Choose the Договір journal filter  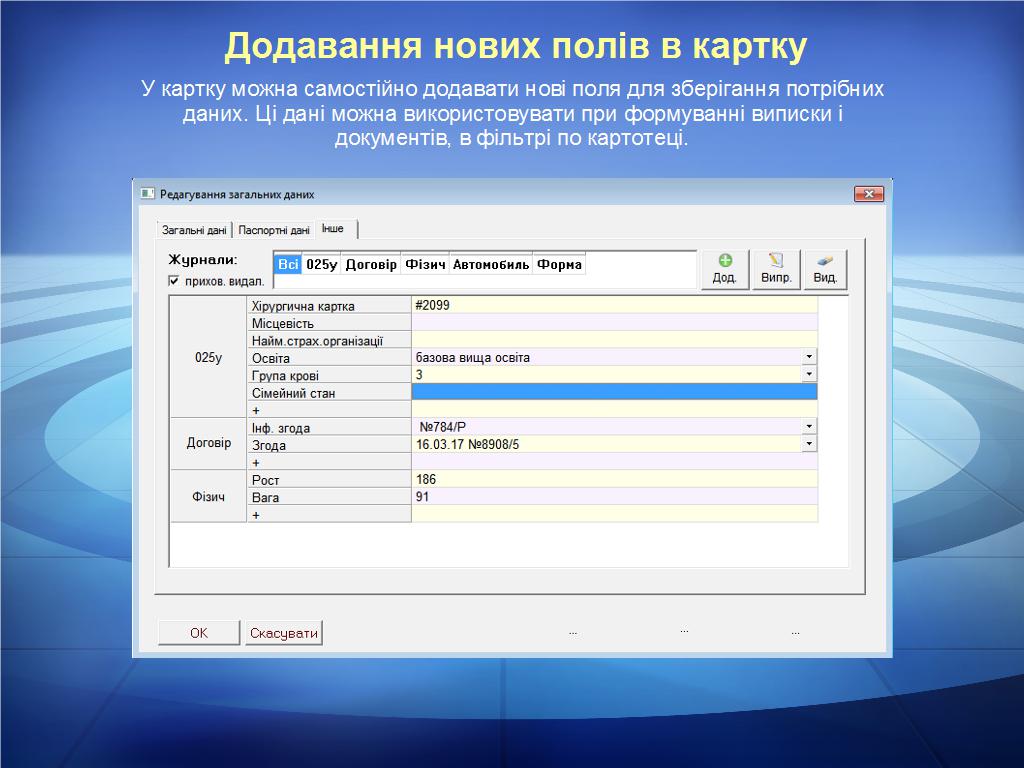coord(371,265)
